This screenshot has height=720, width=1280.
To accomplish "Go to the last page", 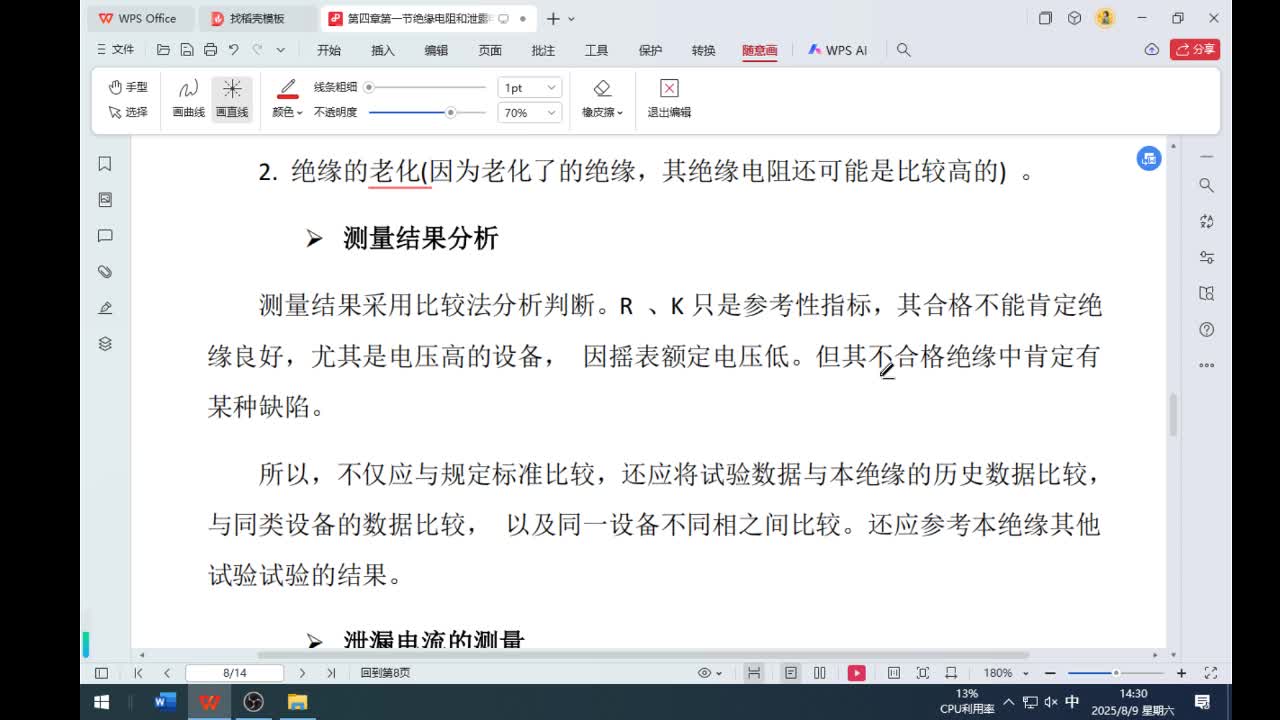I will (x=331, y=673).
